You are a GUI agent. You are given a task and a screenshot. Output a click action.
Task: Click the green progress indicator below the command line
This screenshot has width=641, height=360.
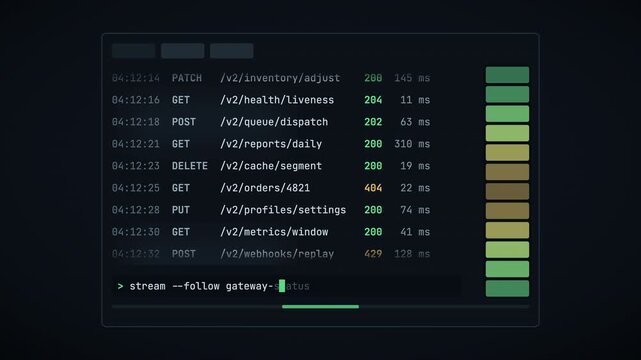[320, 306]
